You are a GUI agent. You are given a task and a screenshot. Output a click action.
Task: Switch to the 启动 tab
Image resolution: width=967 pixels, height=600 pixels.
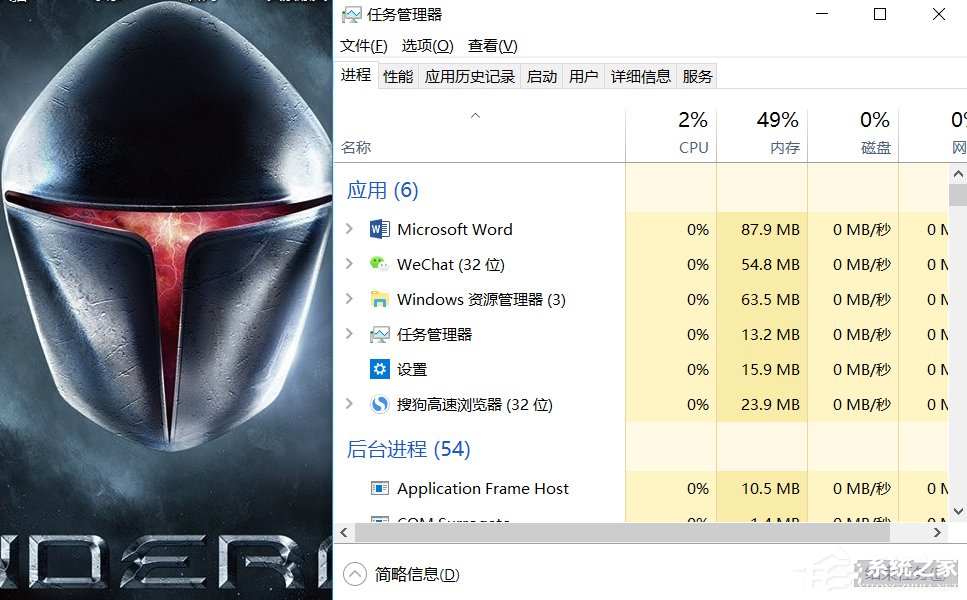[541, 75]
